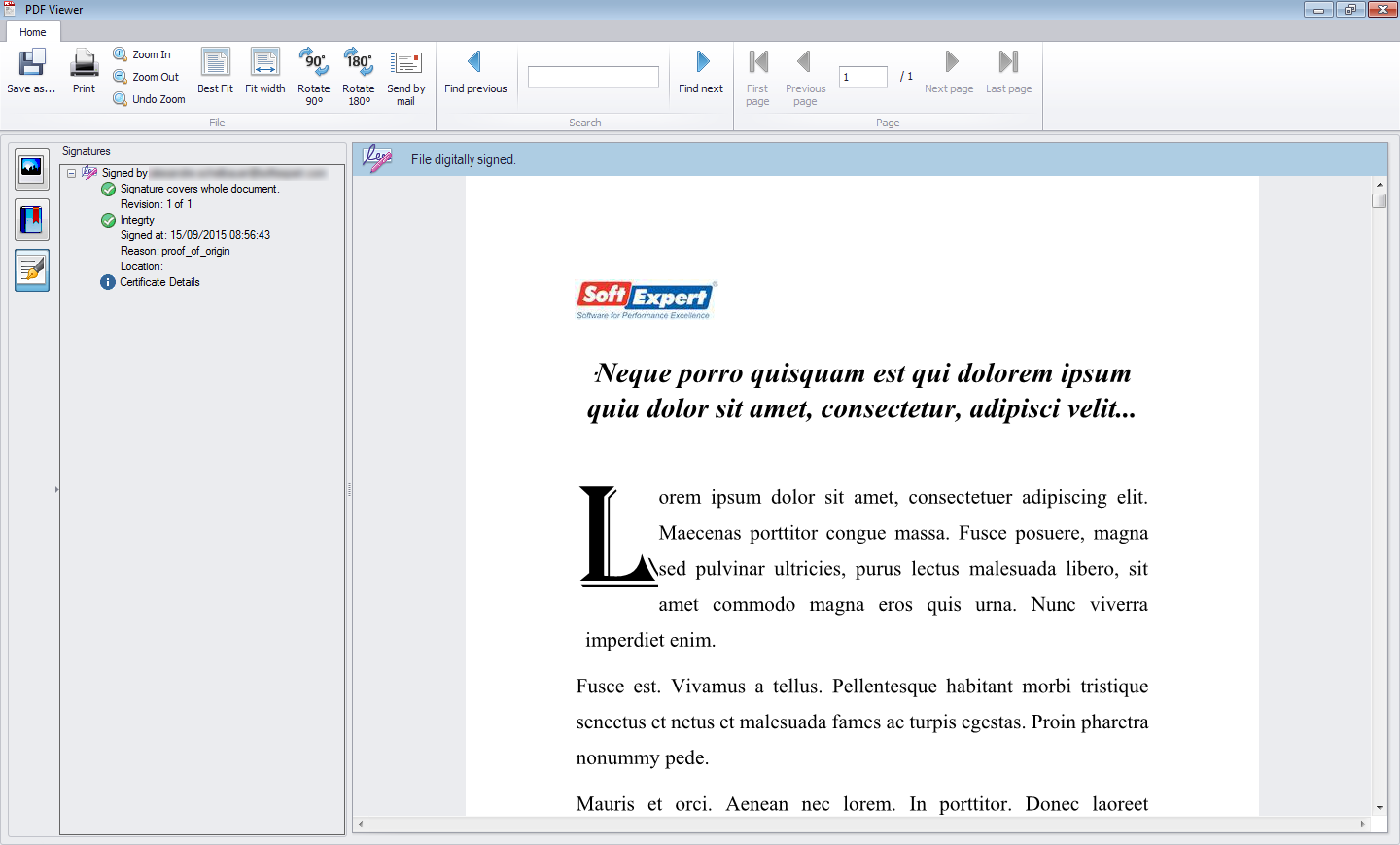This screenshot has height=845, width=1400.
Task: Open Certificate Details for the signature
Action: 159,282
